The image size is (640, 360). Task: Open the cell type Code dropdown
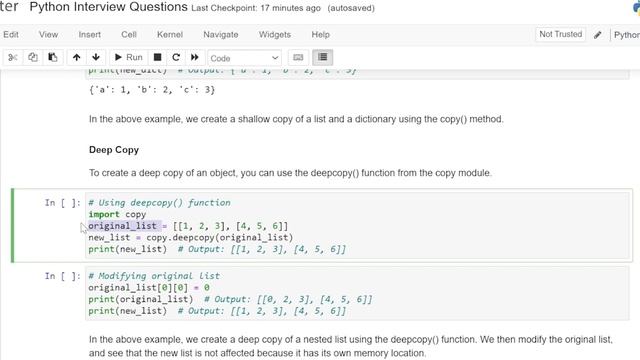(244, 58)
